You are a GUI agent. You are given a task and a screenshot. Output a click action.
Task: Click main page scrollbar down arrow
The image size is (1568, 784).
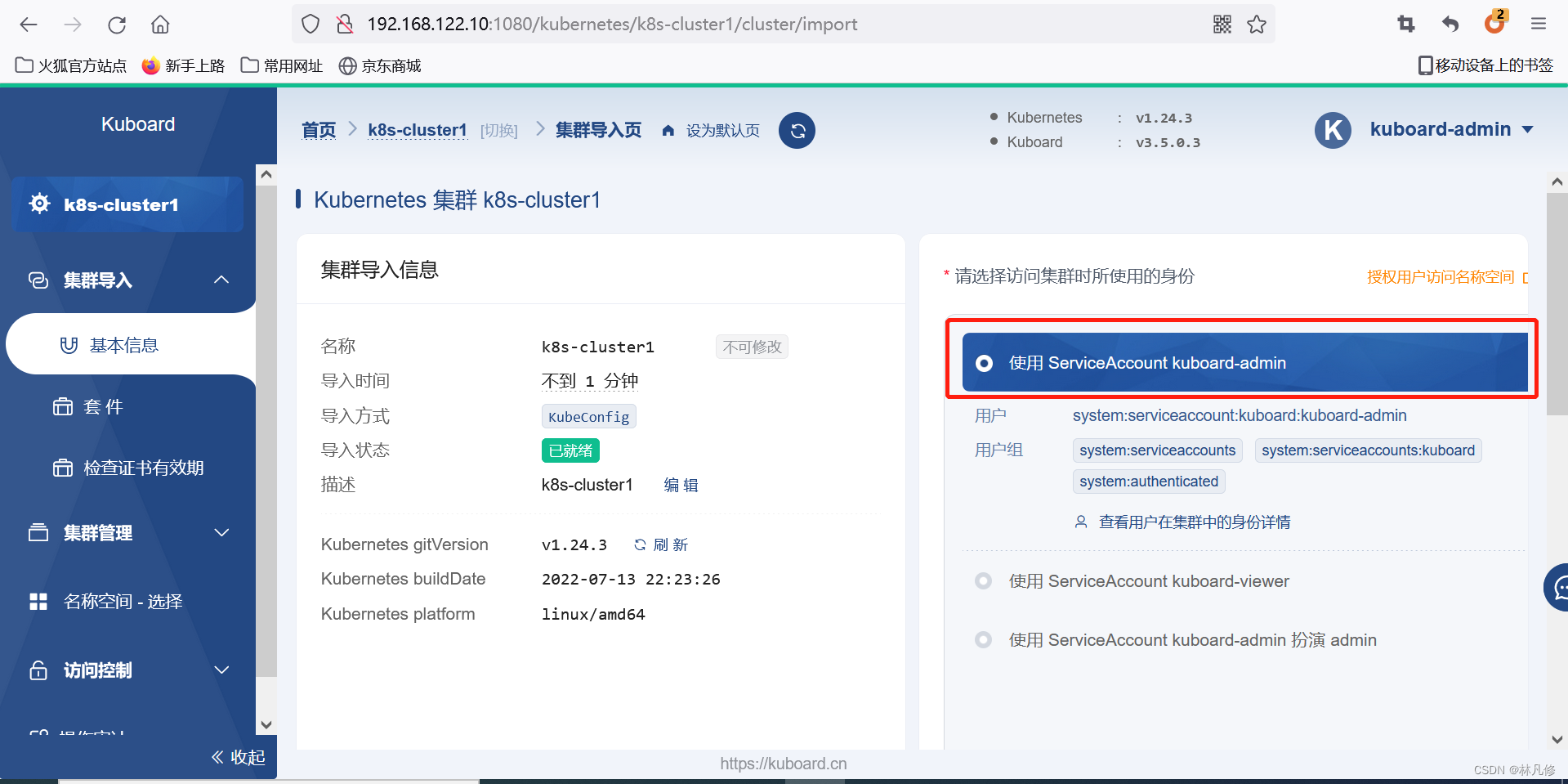click(1557, 739)
